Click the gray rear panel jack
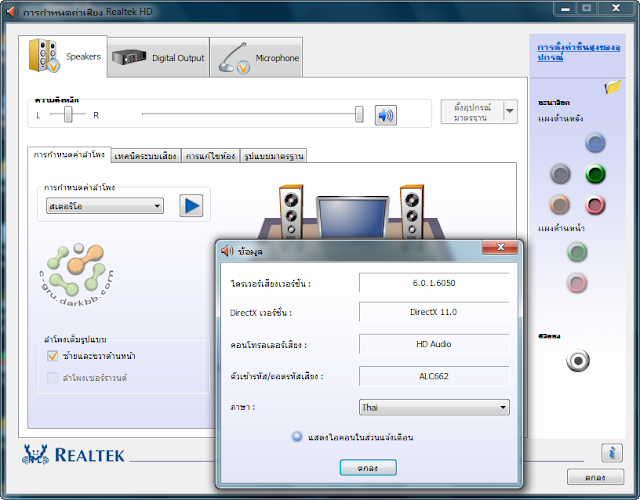 (x=560, y=174)
